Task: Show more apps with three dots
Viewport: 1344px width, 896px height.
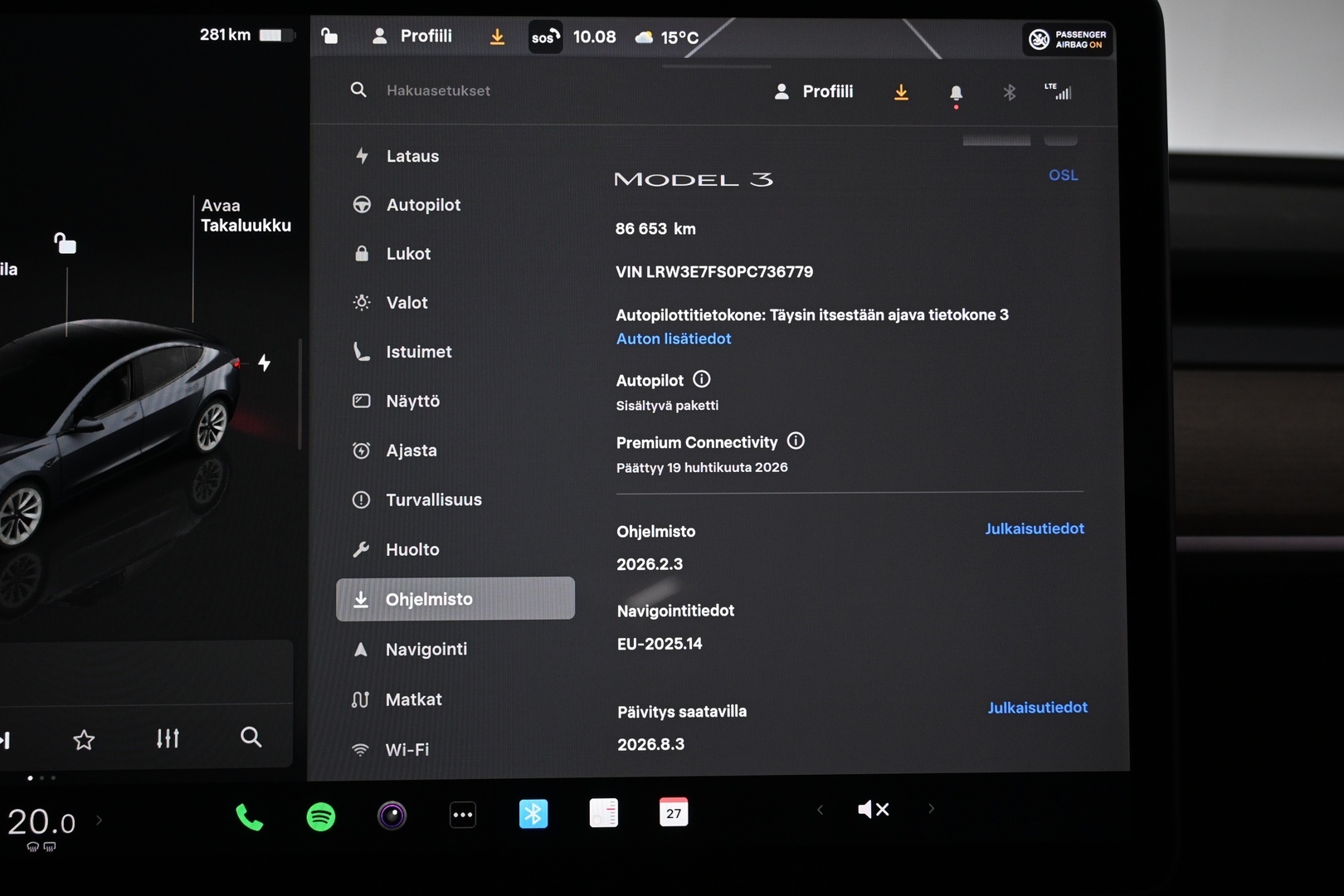Action: pos(462,815)
